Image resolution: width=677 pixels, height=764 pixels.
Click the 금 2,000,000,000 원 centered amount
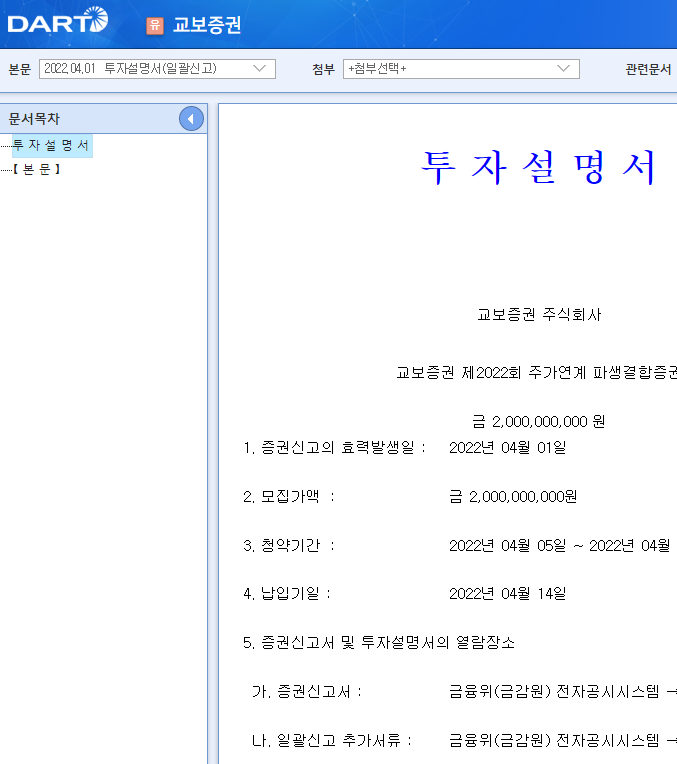coord(539,421)
